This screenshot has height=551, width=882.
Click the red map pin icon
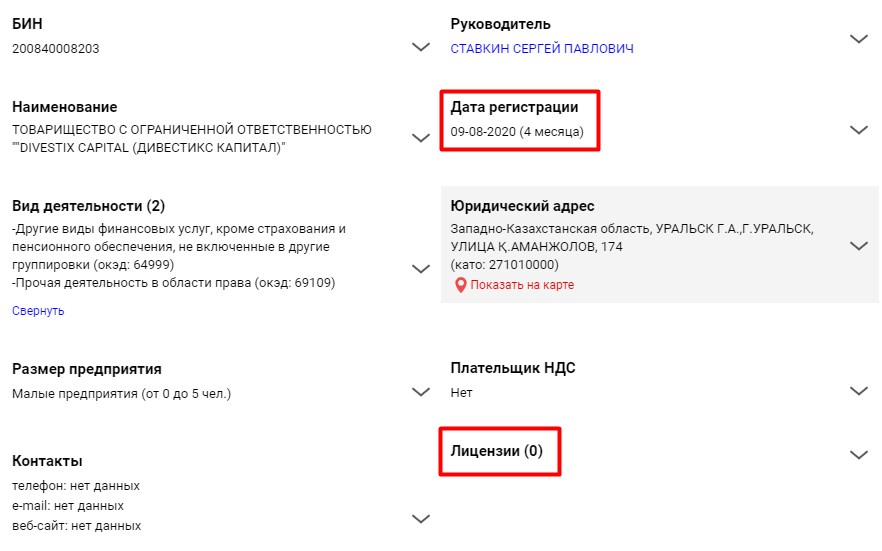click(x=460, y=285)
